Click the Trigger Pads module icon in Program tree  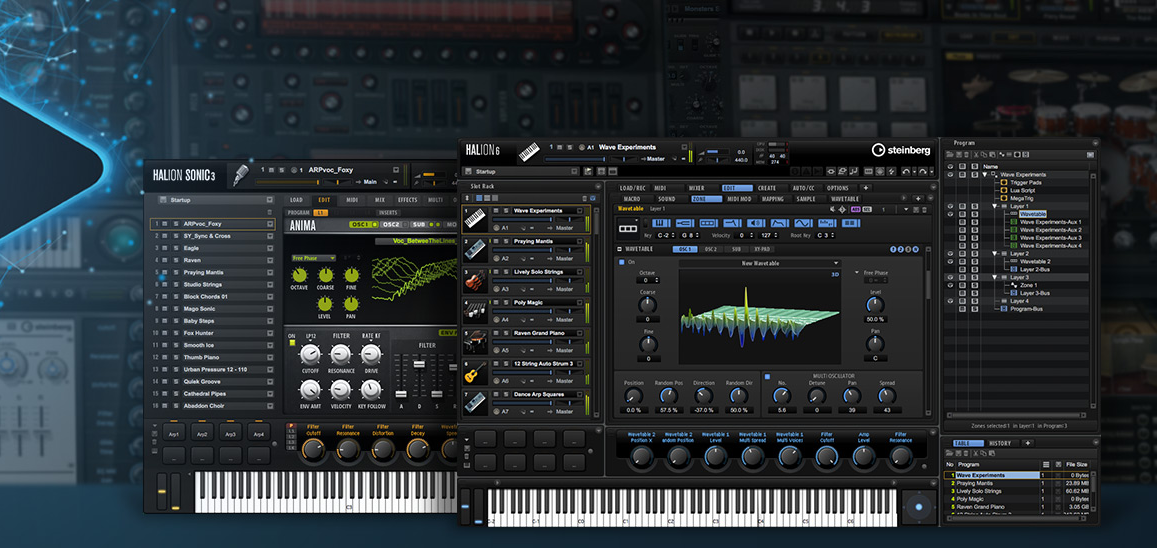tap(1004, 182)
